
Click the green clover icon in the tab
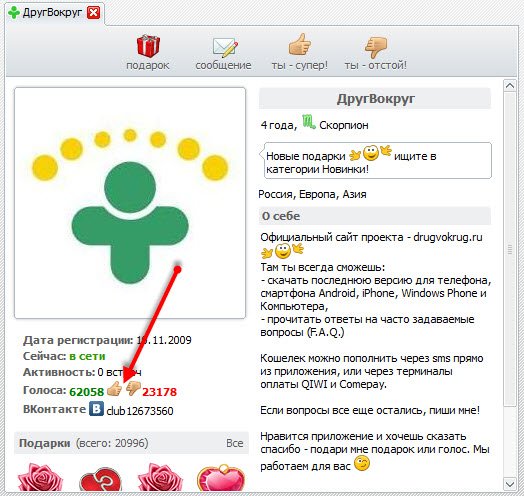coord(14,13)
